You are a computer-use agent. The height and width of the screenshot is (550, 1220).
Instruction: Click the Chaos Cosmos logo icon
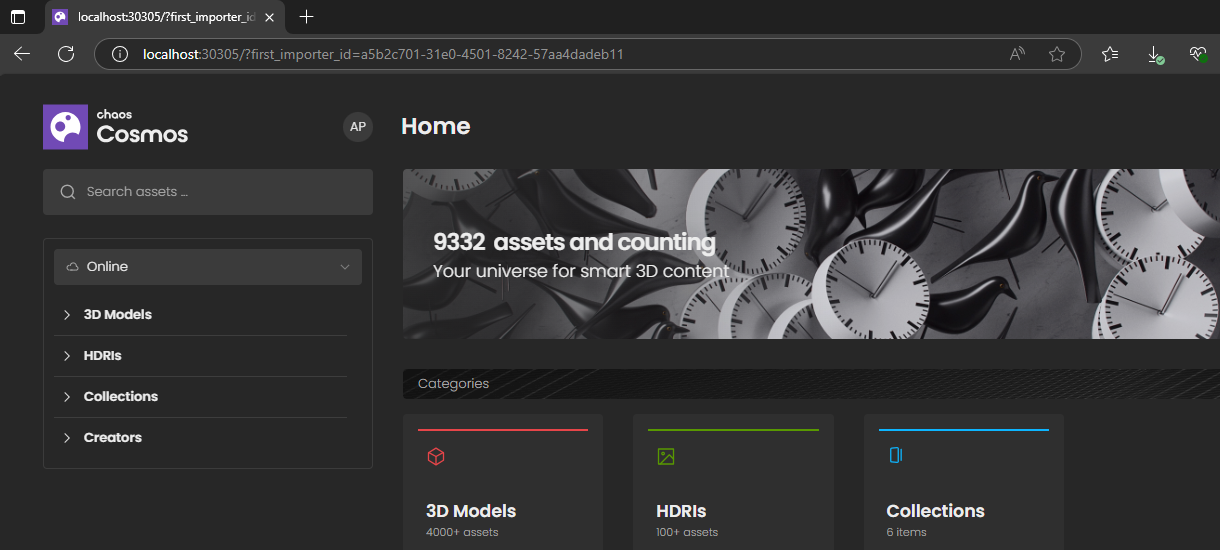[x=66, y=127]
